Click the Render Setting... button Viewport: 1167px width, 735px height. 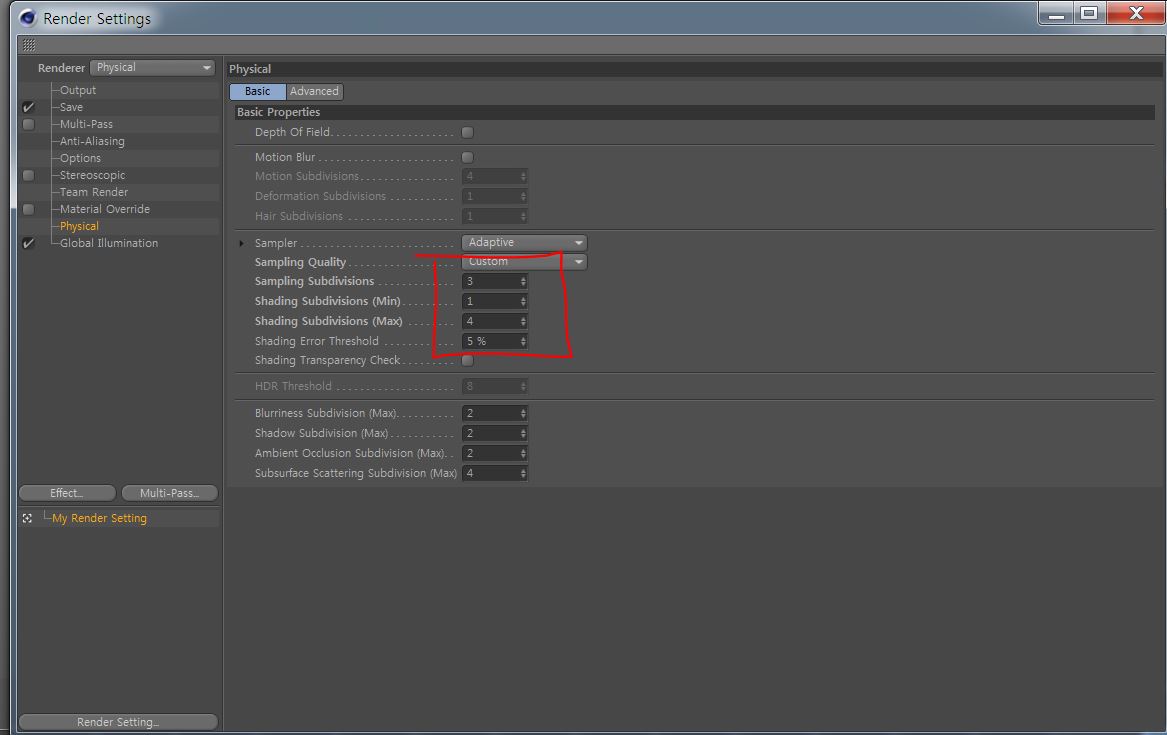tap(118, 722)
